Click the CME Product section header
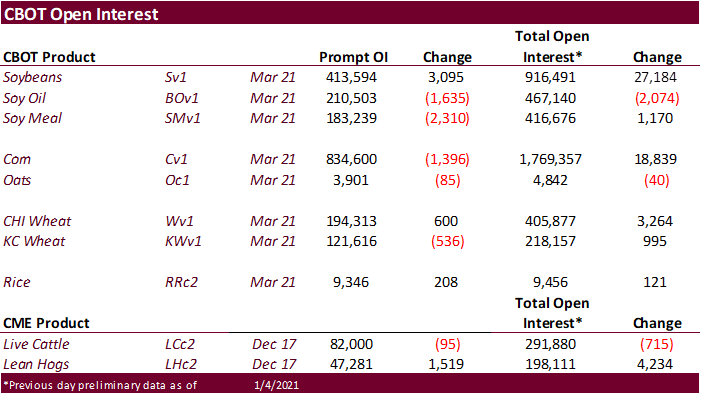 pos(46,323)
